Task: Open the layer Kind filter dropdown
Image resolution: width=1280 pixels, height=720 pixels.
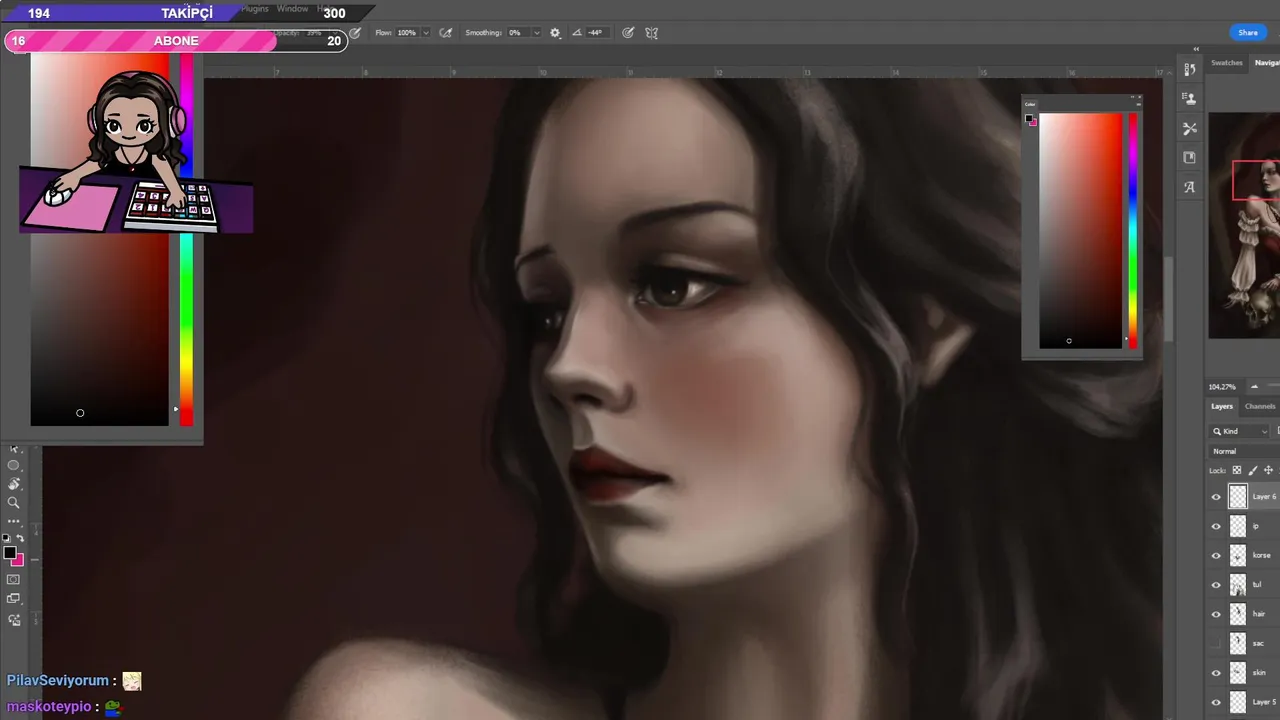Action: click(1241, 431)
